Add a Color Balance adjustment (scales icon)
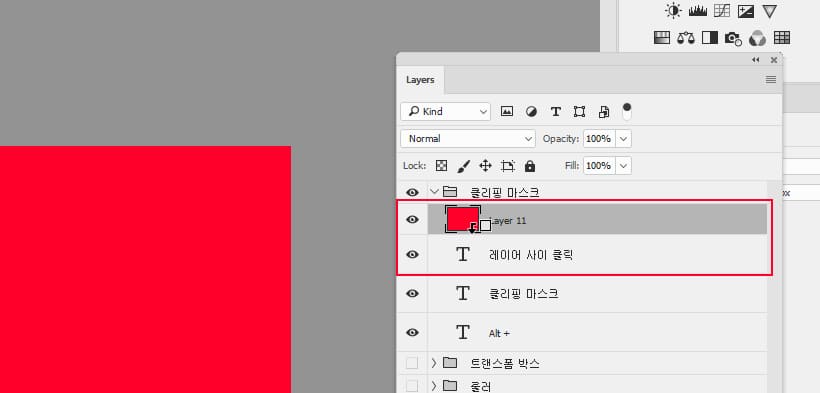The width and height of the screenshot is (820, 393). (686, 38)
